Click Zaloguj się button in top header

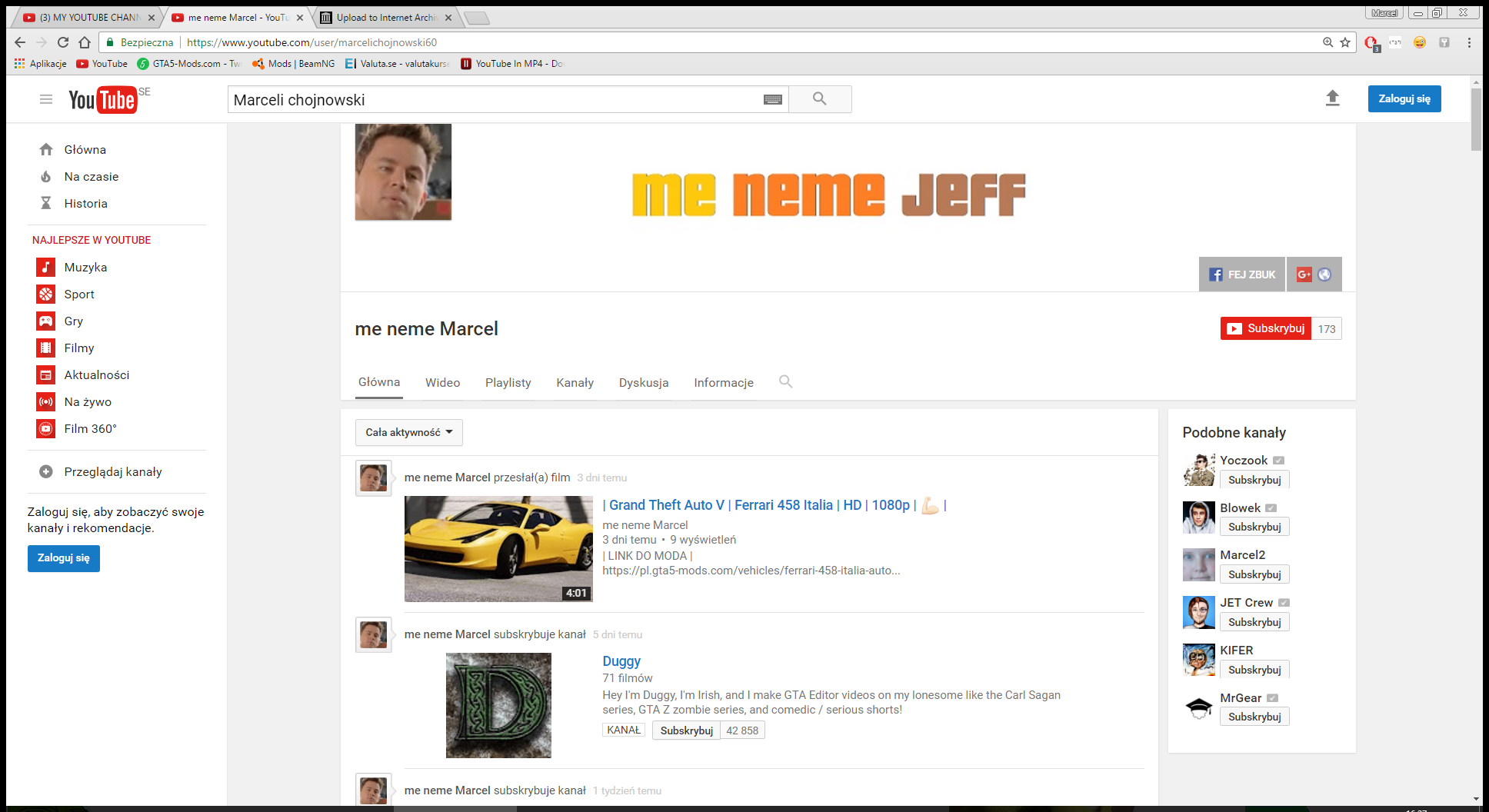(x=1404, y=98)
